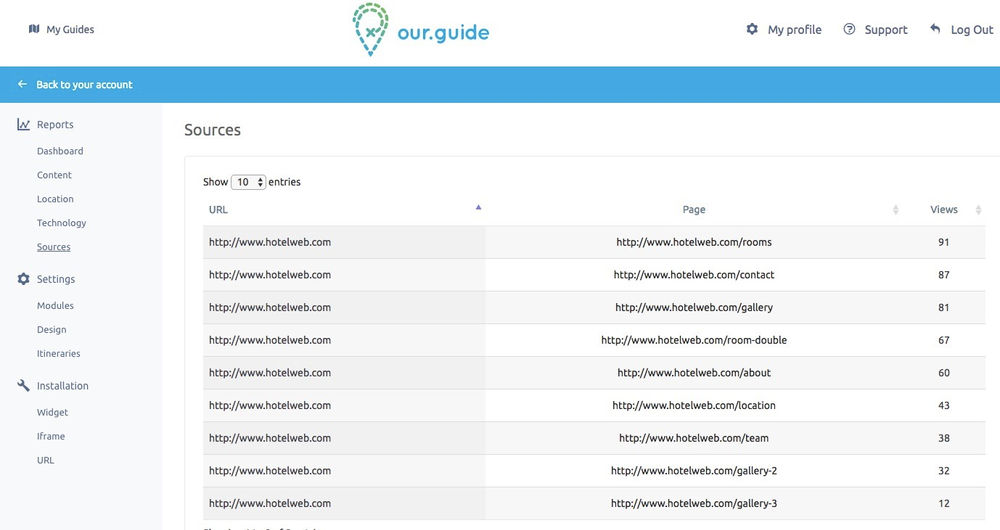1000x530 pixels.
Task: Click the our.guide pin logo
Action: pos(371,29)
